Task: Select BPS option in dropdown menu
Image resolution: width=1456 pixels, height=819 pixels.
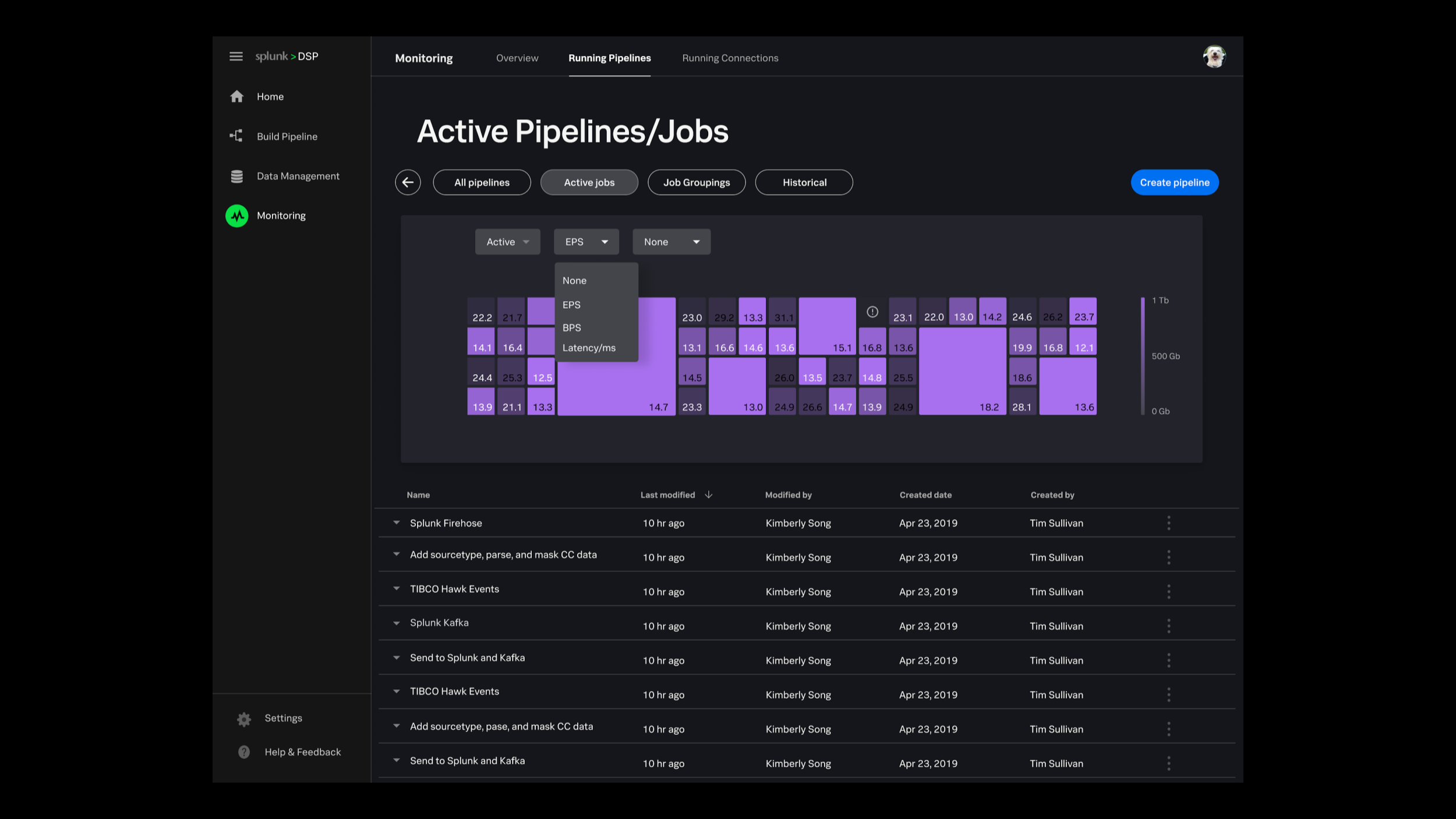Action: tap(571, 328)
